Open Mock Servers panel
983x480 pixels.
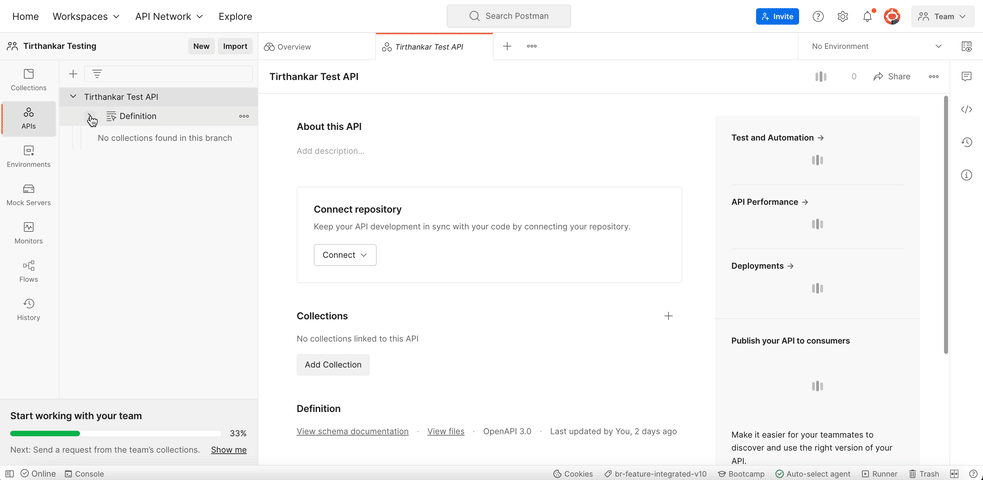pos(28,194)
